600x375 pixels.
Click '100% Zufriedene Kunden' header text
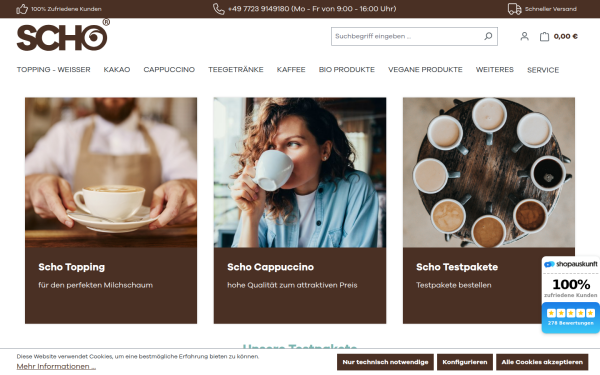pyautogui.click(x=66, y=9)
